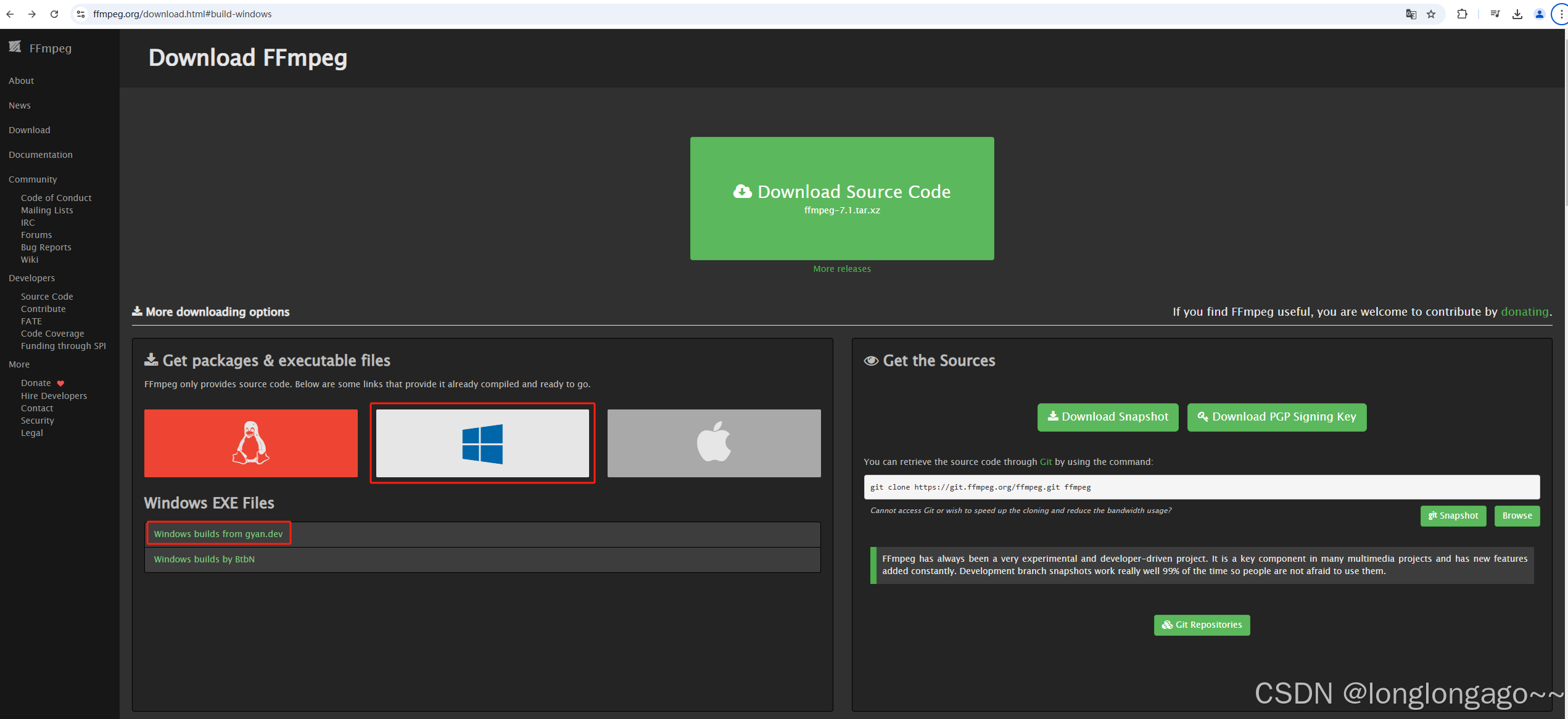Open Developers in sidebar
The image size is (1568, 719).
(31, 278)
